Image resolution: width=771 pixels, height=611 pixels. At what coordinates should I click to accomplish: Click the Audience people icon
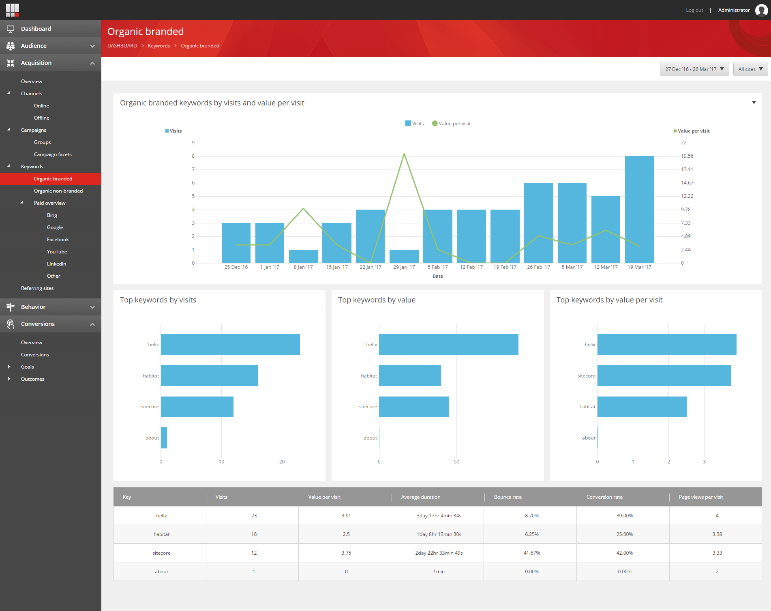point(10,46)
